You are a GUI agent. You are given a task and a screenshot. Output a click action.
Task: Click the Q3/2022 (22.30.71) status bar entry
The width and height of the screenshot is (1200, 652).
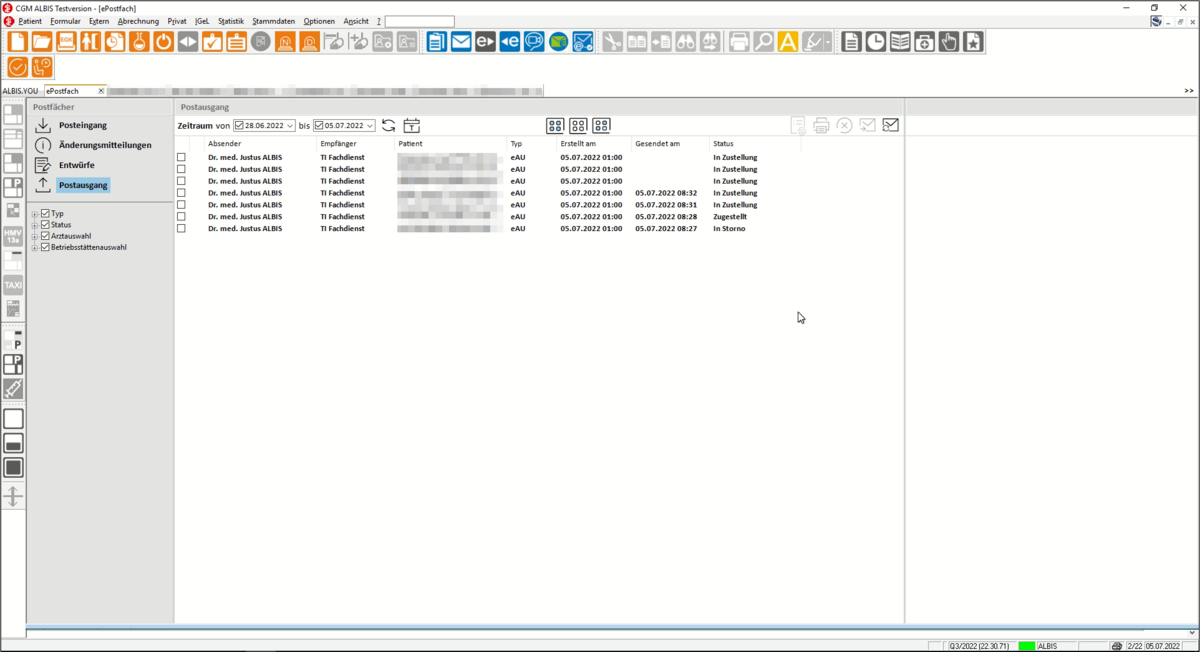point(980,646)
